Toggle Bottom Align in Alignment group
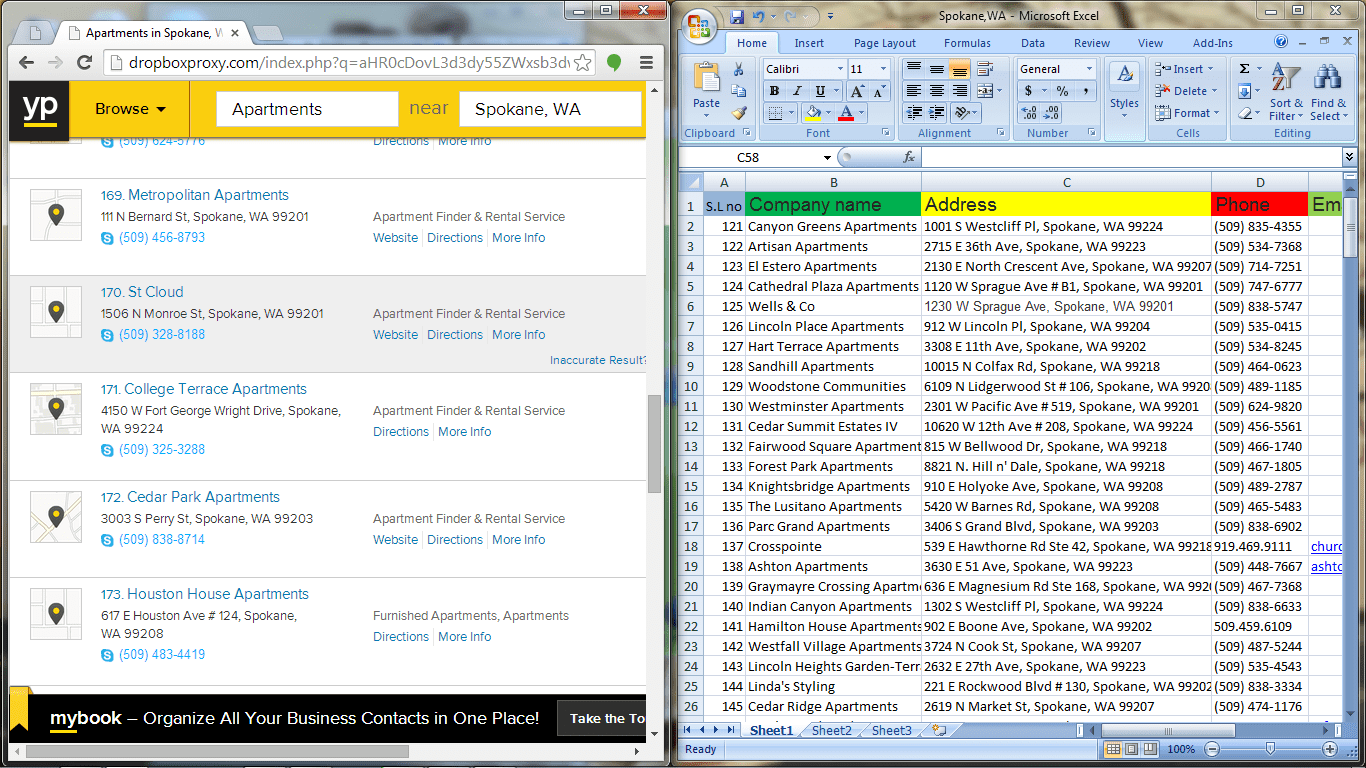The image size is (1366, 768). 958,69
